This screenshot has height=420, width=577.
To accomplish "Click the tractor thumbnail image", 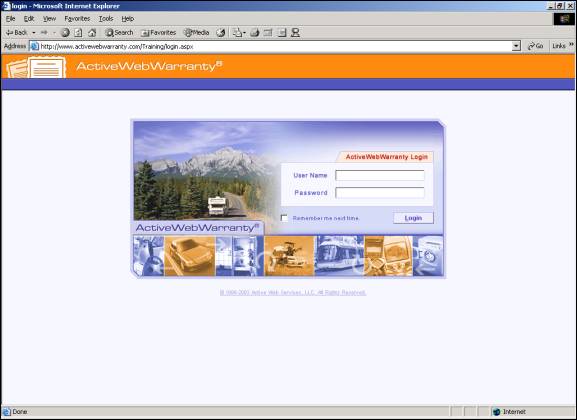I will point(289,256).
